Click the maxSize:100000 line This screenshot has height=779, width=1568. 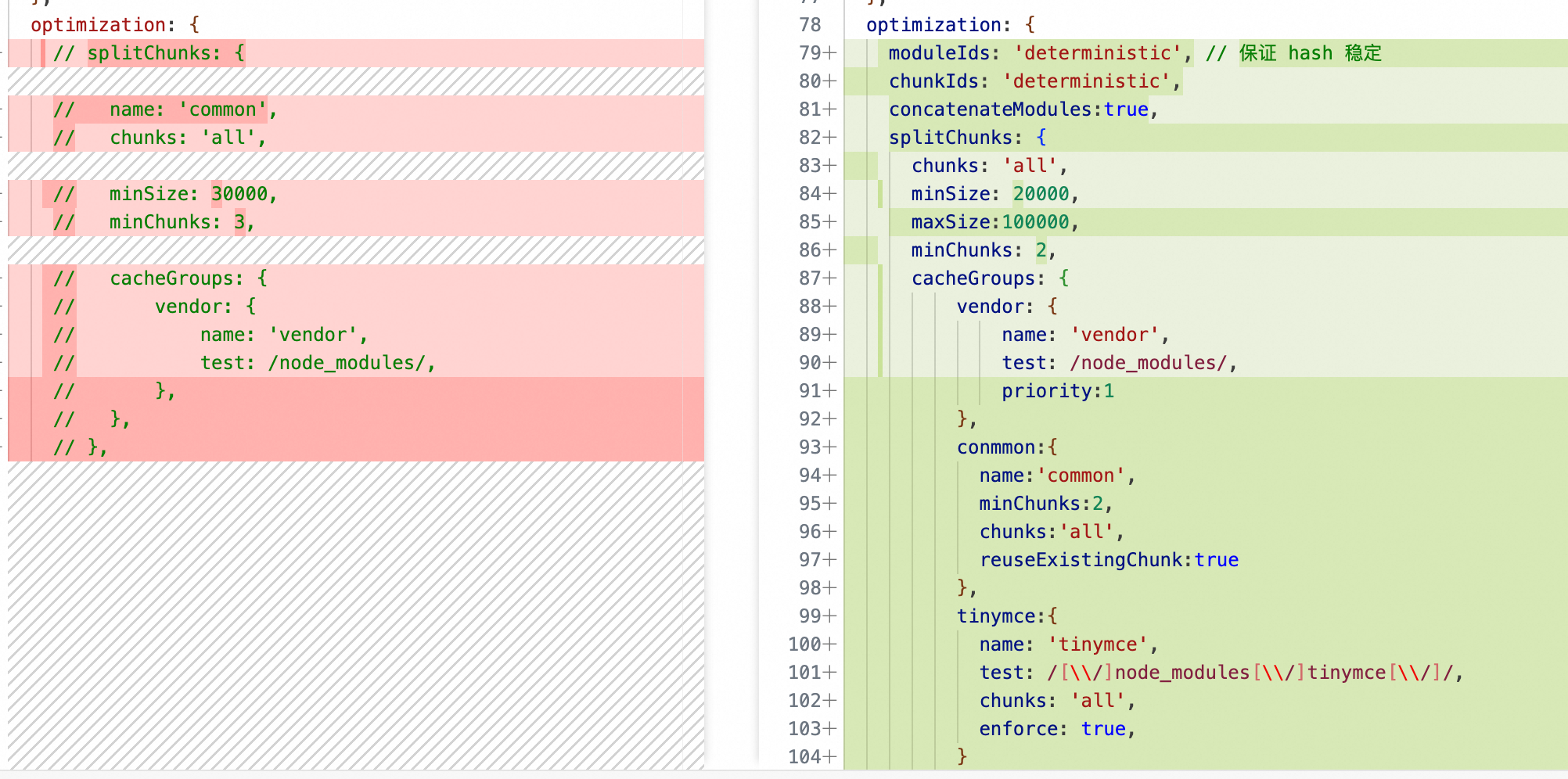point(995,222)
